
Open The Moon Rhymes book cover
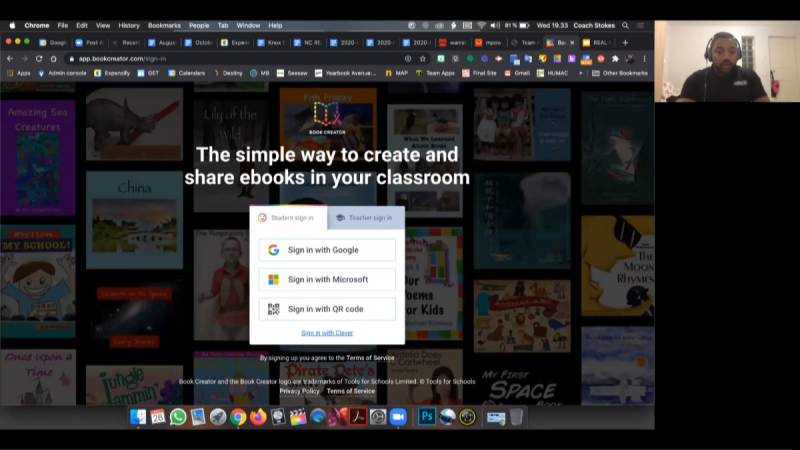(x=617, y=265)
